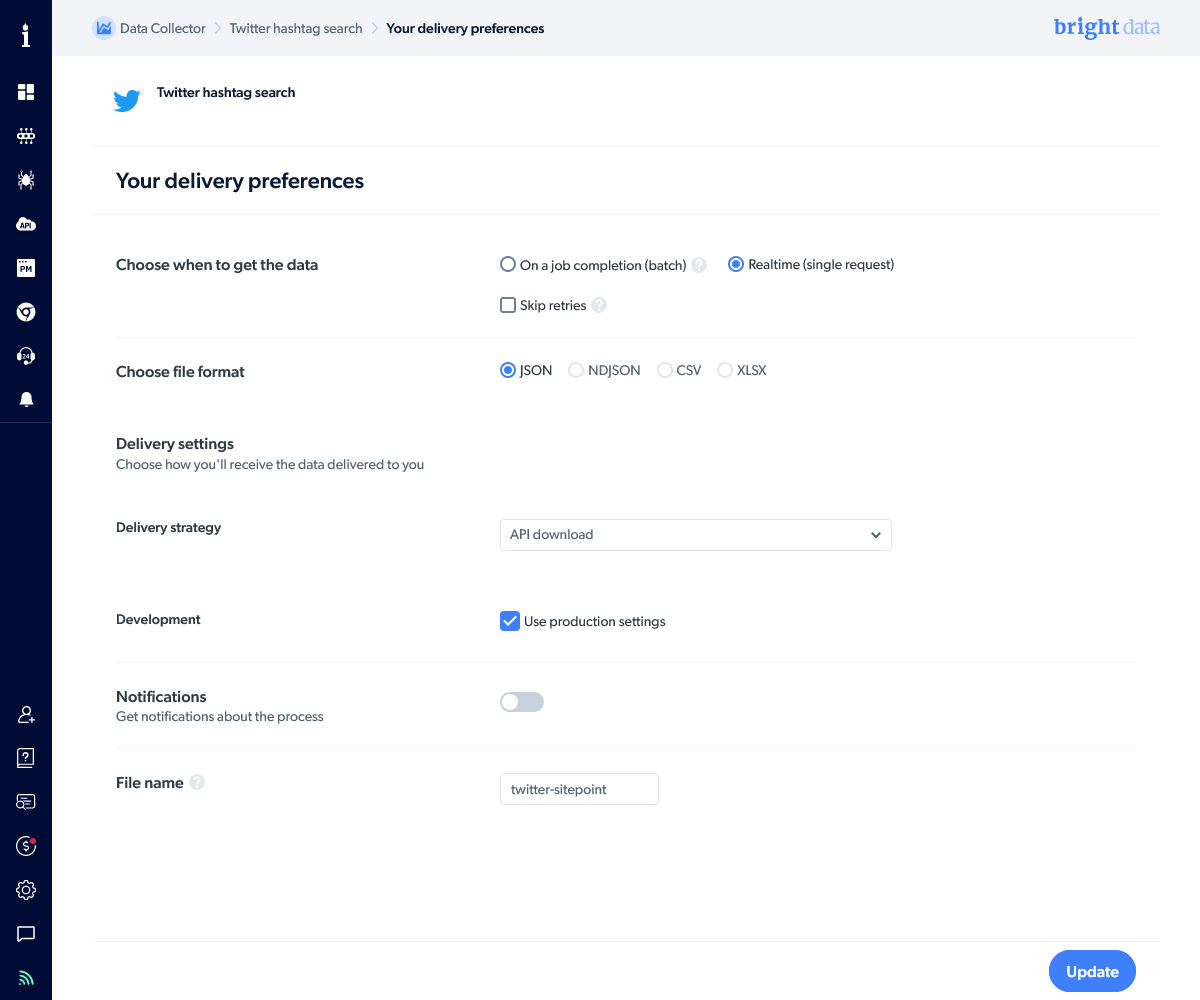The image size is (1200, 1000).
Task: Open the settings gear in sidebar
Action: [26, 889]
